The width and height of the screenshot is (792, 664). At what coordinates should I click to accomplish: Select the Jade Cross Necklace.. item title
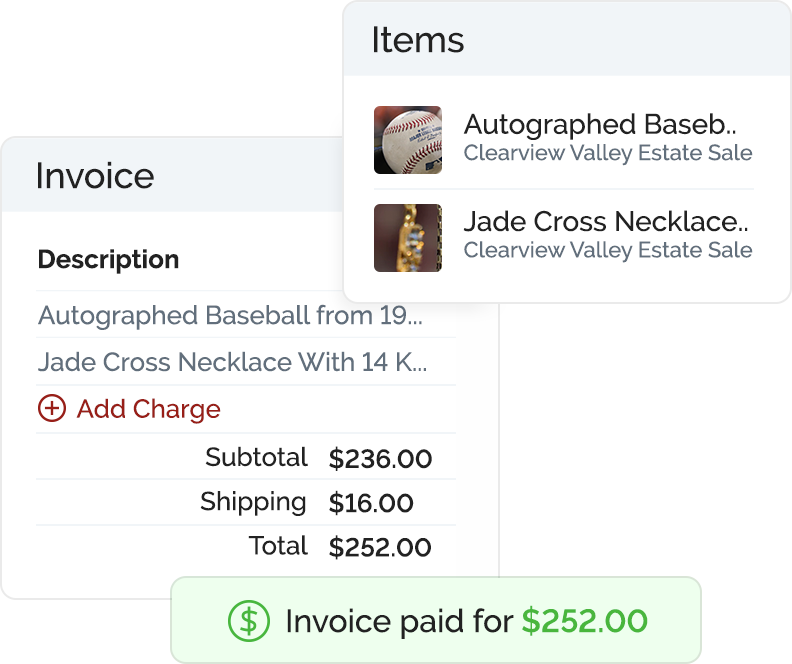[x=606, y=222]
